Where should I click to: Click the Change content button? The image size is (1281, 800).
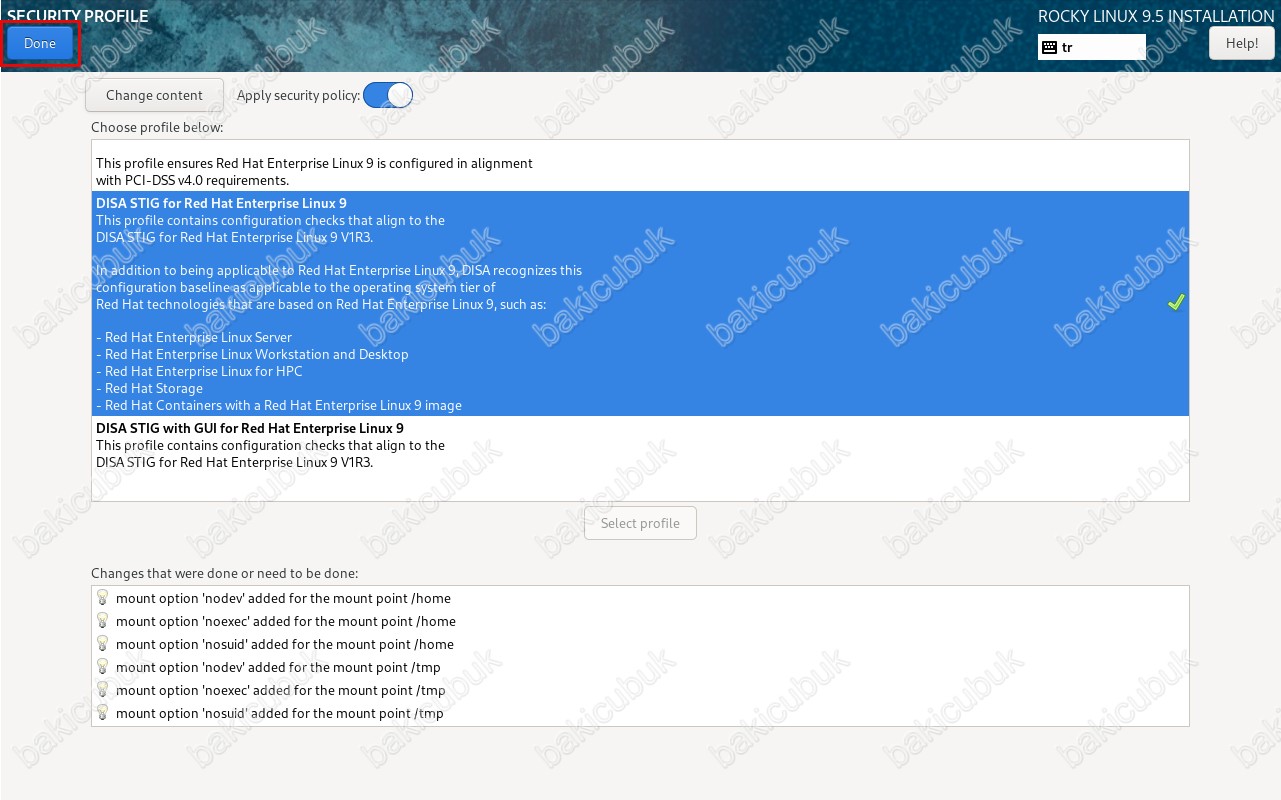point(154,95)
